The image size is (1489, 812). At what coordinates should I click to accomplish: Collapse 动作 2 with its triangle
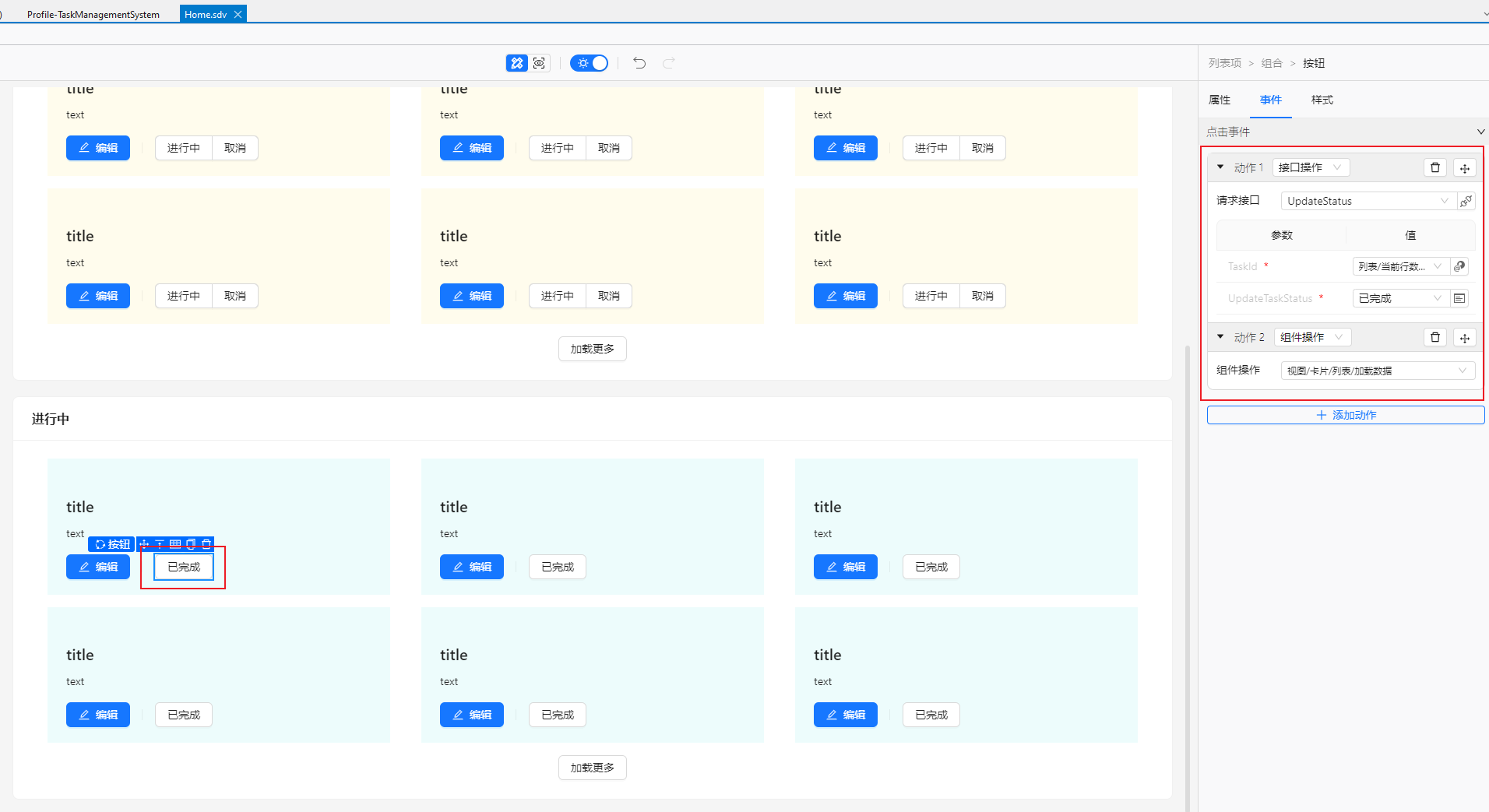[1220, 336]
